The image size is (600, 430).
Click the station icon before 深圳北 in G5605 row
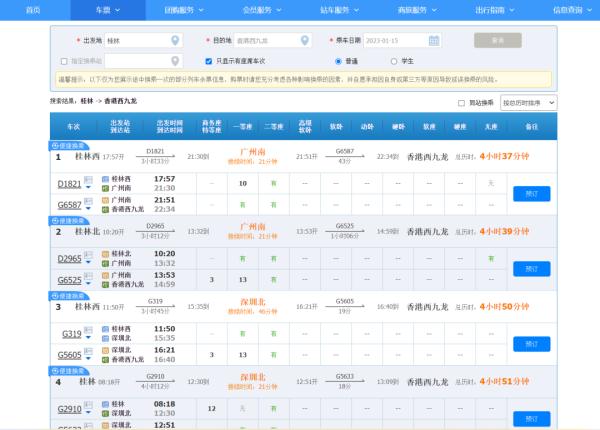pos(105,350)
